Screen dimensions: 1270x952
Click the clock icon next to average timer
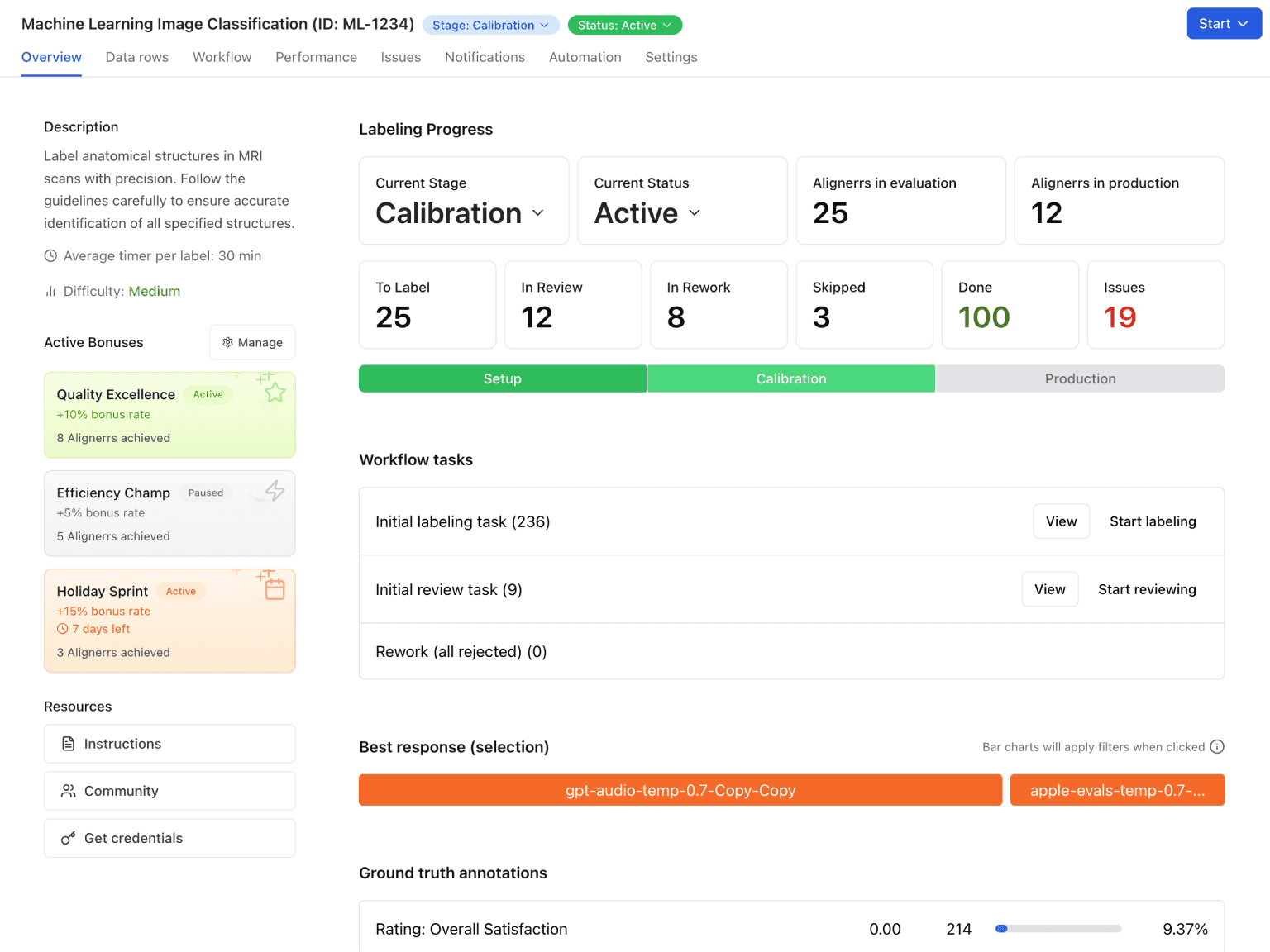click(x=50, y=256)
